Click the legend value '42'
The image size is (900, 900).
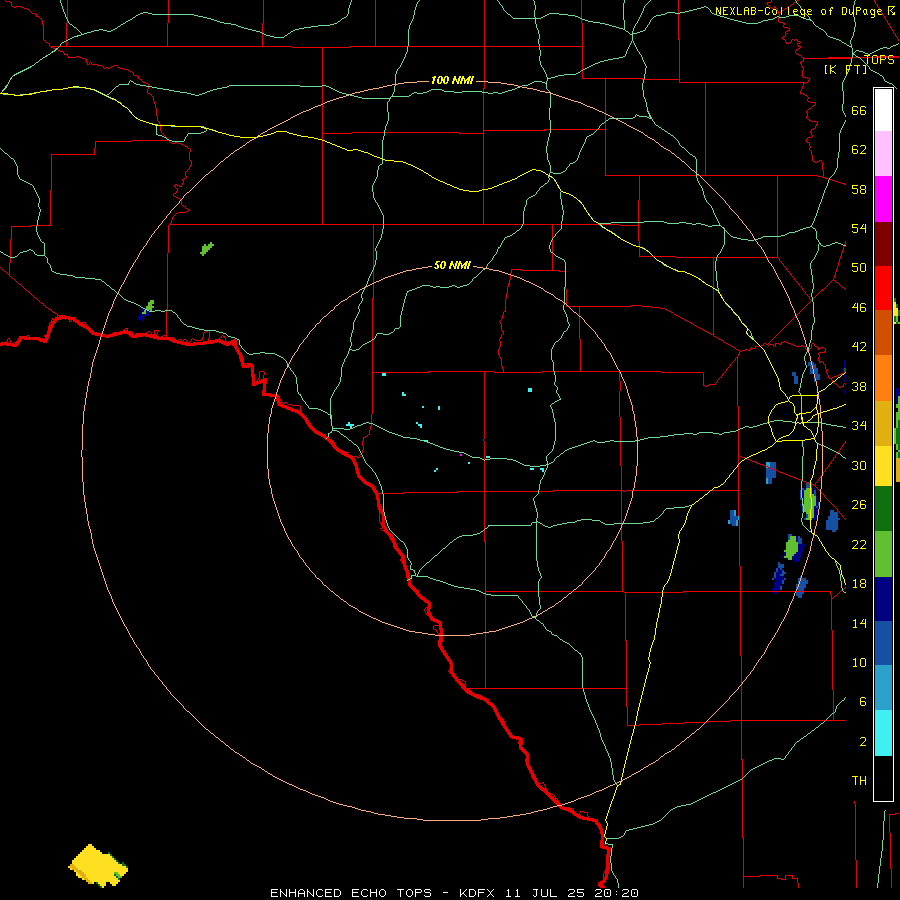pyautogui.click(x=859, y=347)
